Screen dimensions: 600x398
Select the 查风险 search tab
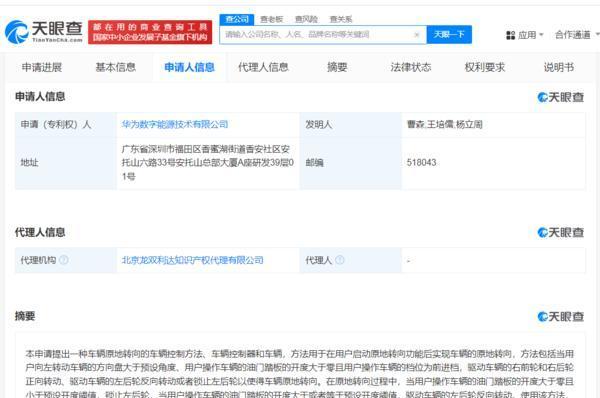(306, 19)
